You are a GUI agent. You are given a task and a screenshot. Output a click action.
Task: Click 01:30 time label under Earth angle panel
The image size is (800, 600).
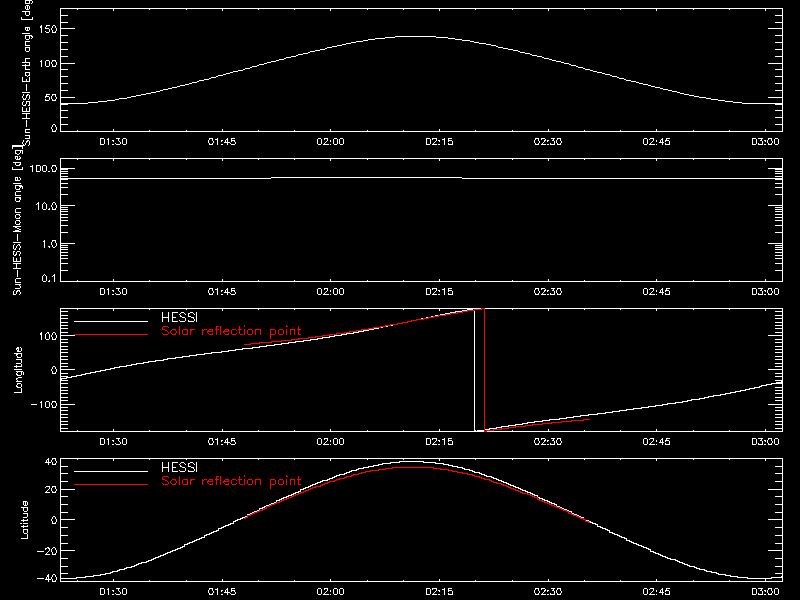point(113,142)
